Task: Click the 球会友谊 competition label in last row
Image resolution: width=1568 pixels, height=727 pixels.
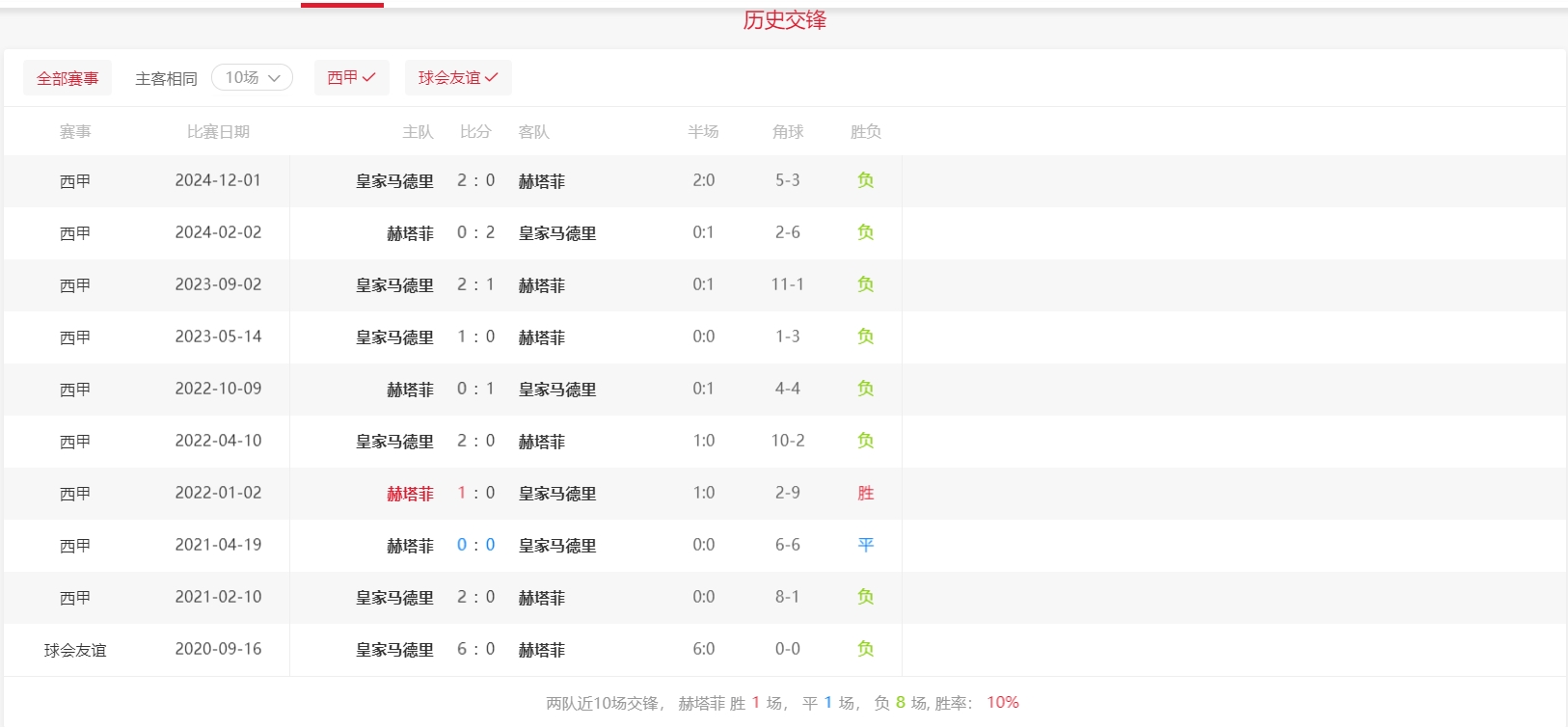Action: pos(75,650)
